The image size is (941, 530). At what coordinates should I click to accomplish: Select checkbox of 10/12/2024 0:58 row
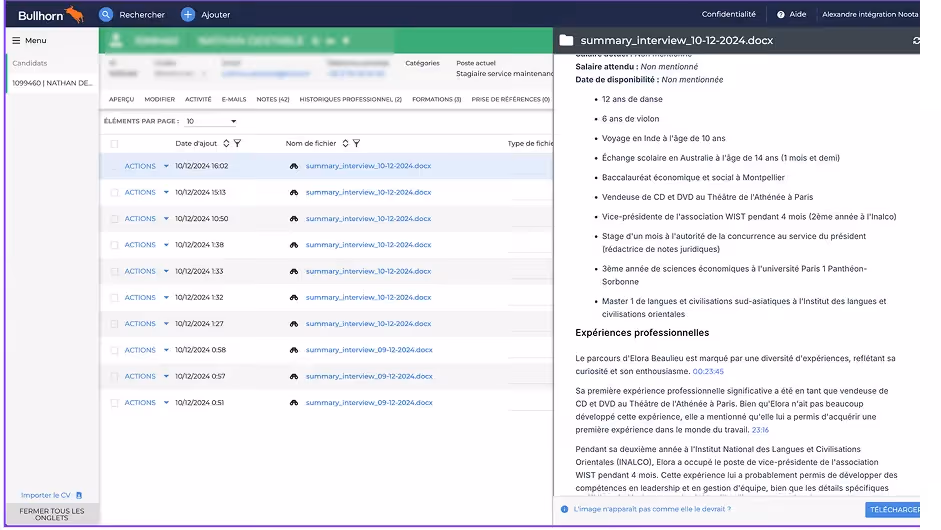(x=115, y=350)
